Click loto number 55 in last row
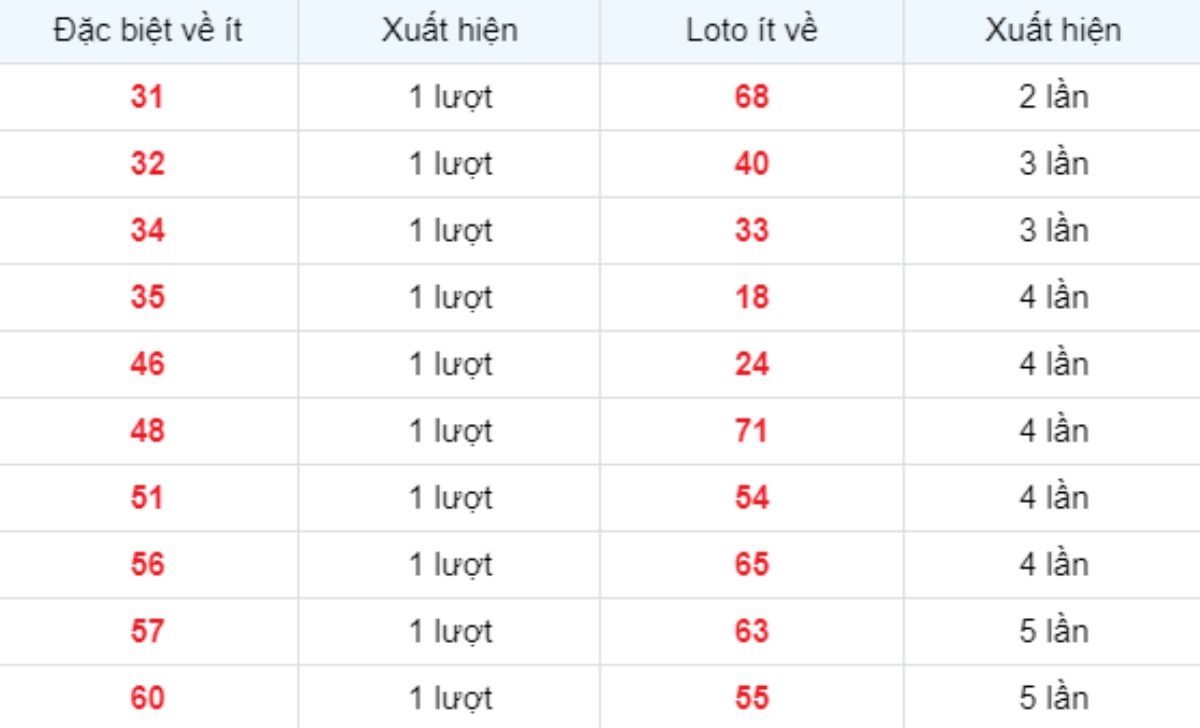Screen dimensions: 1200x728 click(751, 698)
